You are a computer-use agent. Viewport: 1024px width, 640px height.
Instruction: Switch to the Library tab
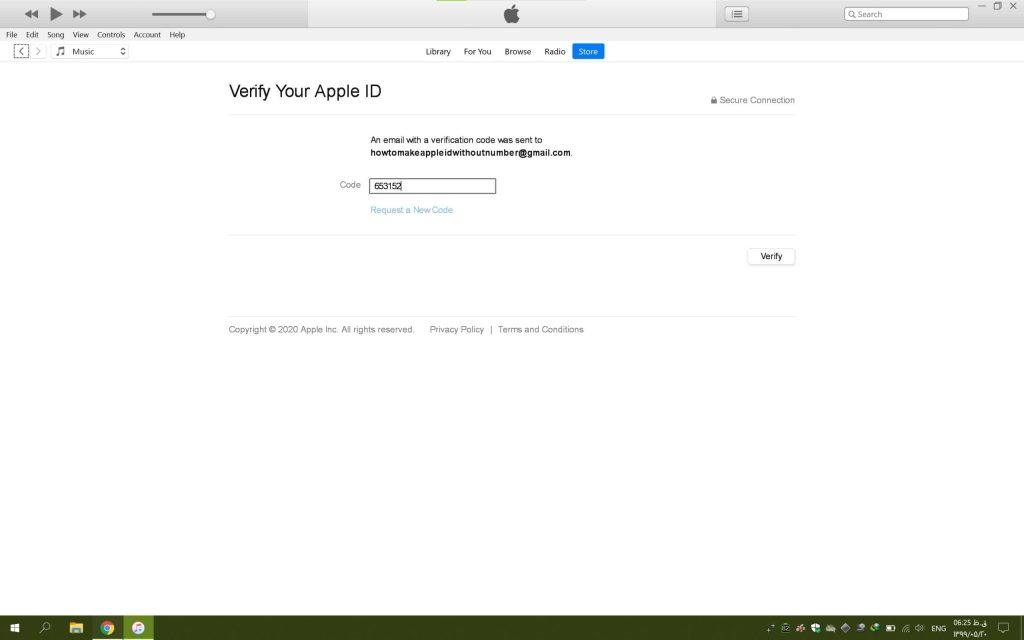tap(438, 52)
